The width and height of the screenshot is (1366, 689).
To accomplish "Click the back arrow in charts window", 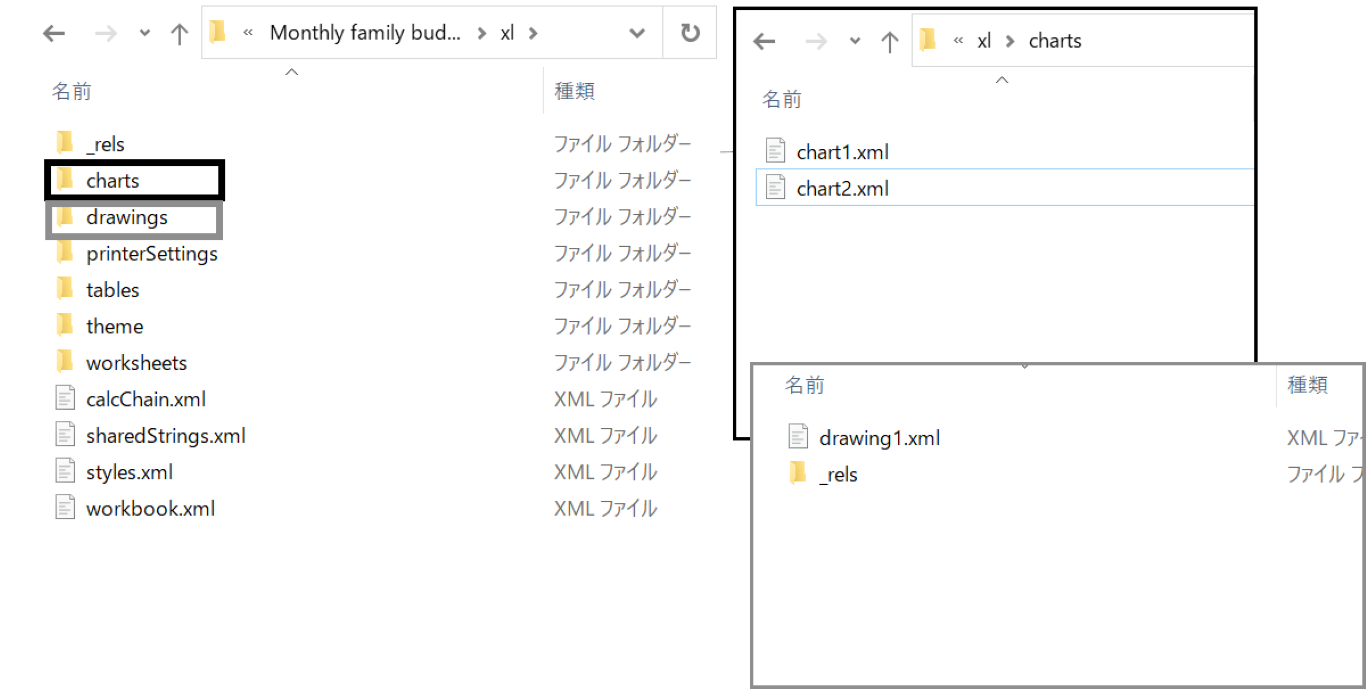I will 764,41.
